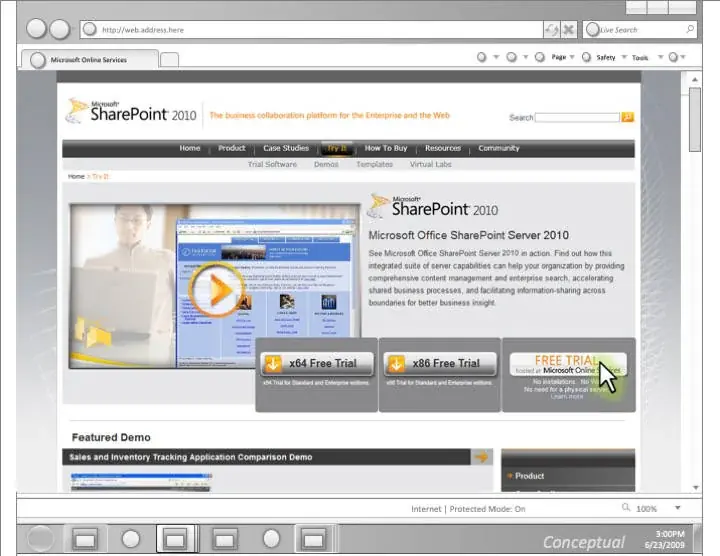Screen dimensions: 720x556
Task: Open the Case Studies nav item
Action: pos(286,148)
